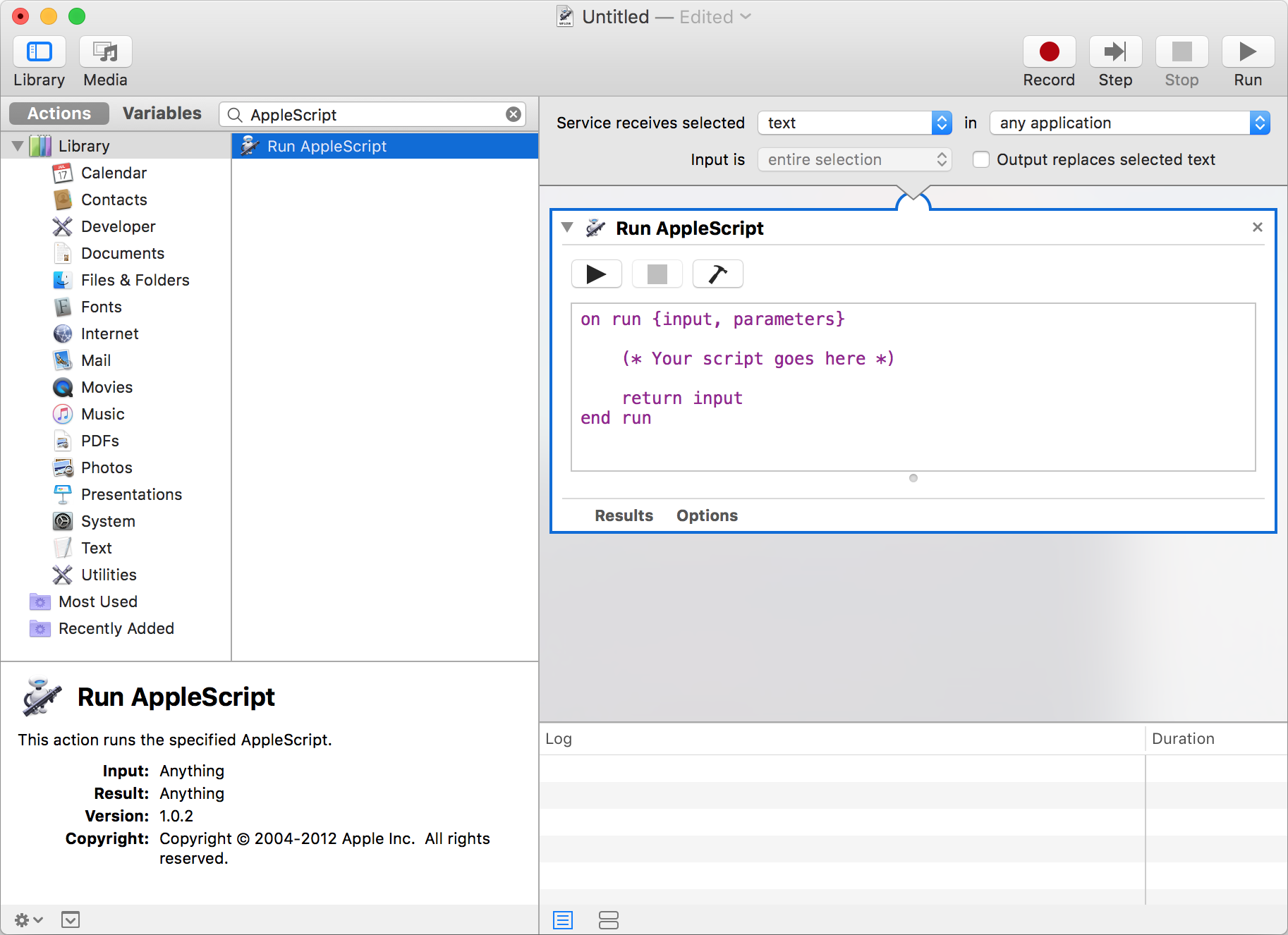This screenshot has height=935, width=1288.
Task: Switch to the Variables tab
Action: 162,114
